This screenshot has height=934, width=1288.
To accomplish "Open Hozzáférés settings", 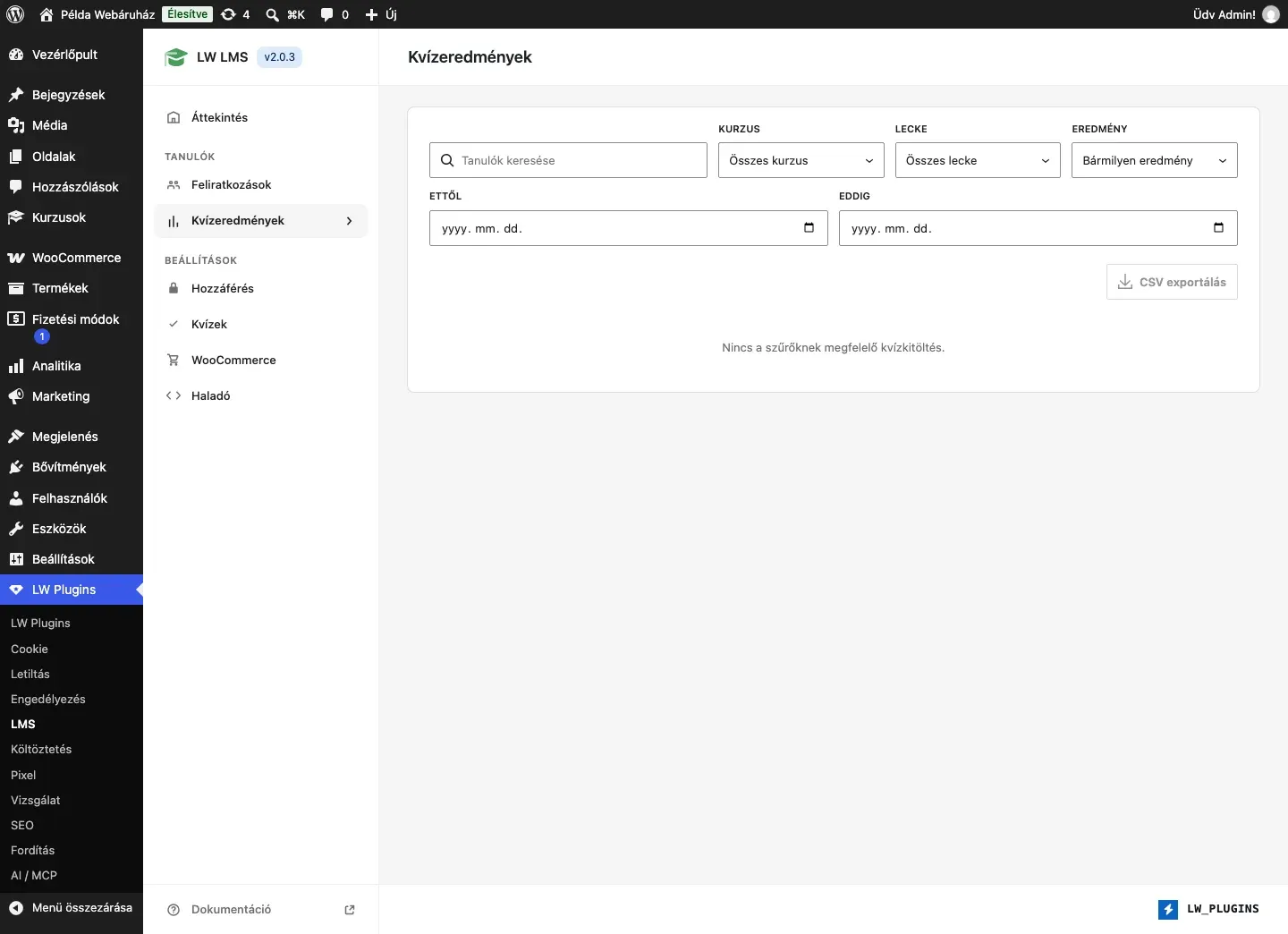I will [x=261, y=288].
